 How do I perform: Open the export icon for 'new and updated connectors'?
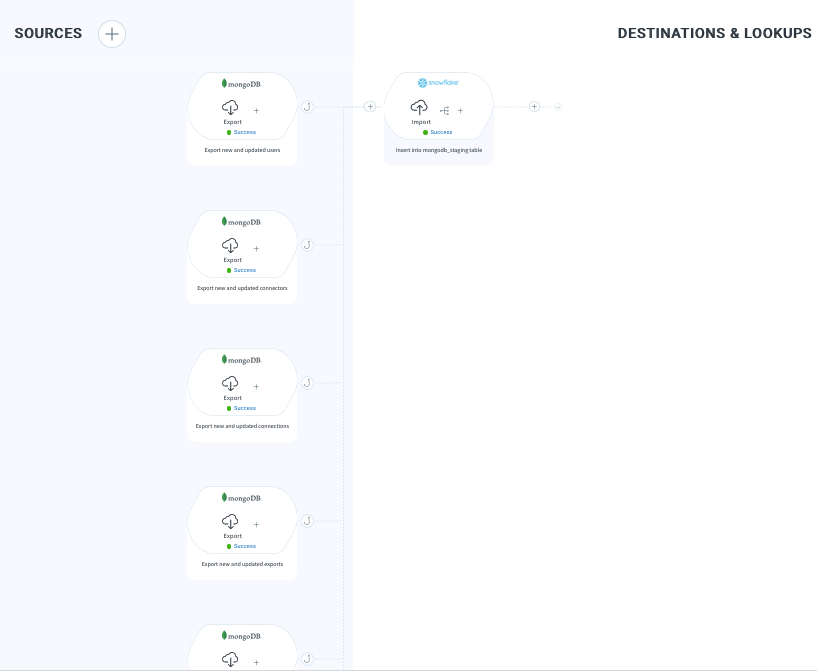(230, 246)
